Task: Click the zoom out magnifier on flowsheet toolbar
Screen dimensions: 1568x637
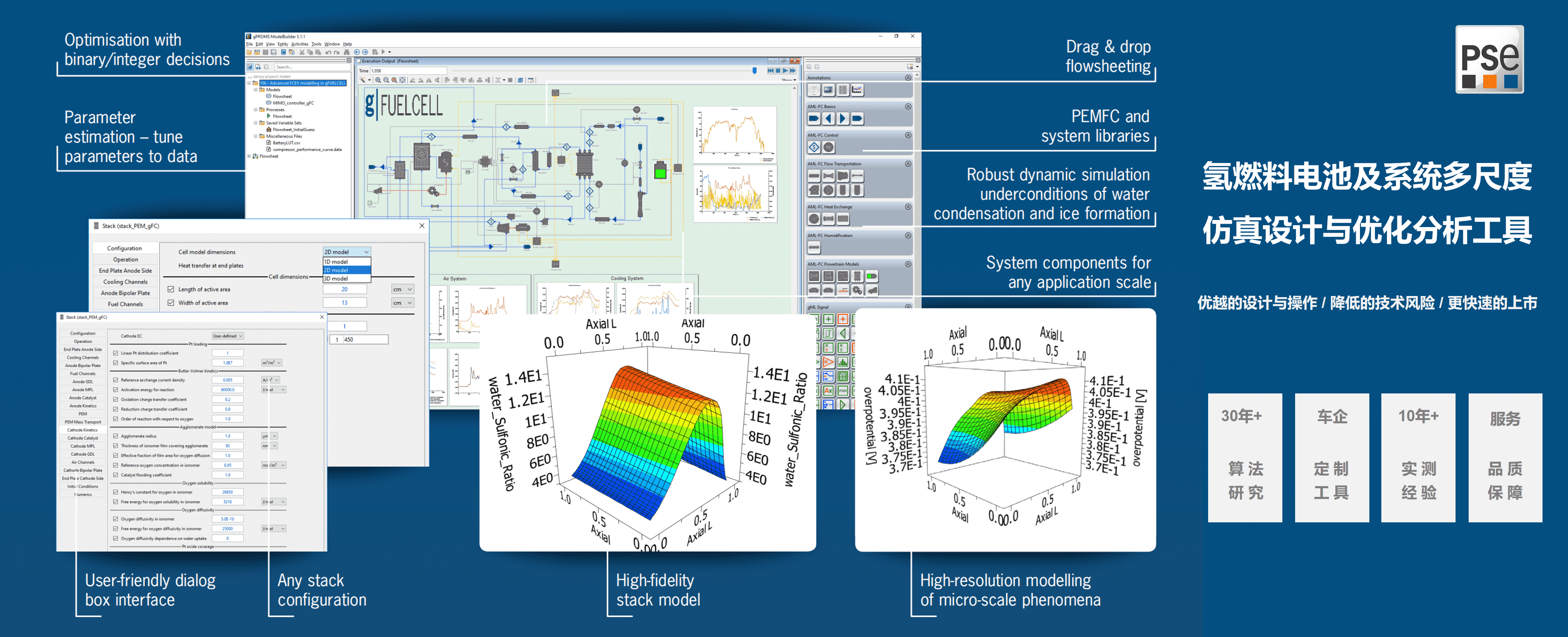Action: 386,80
